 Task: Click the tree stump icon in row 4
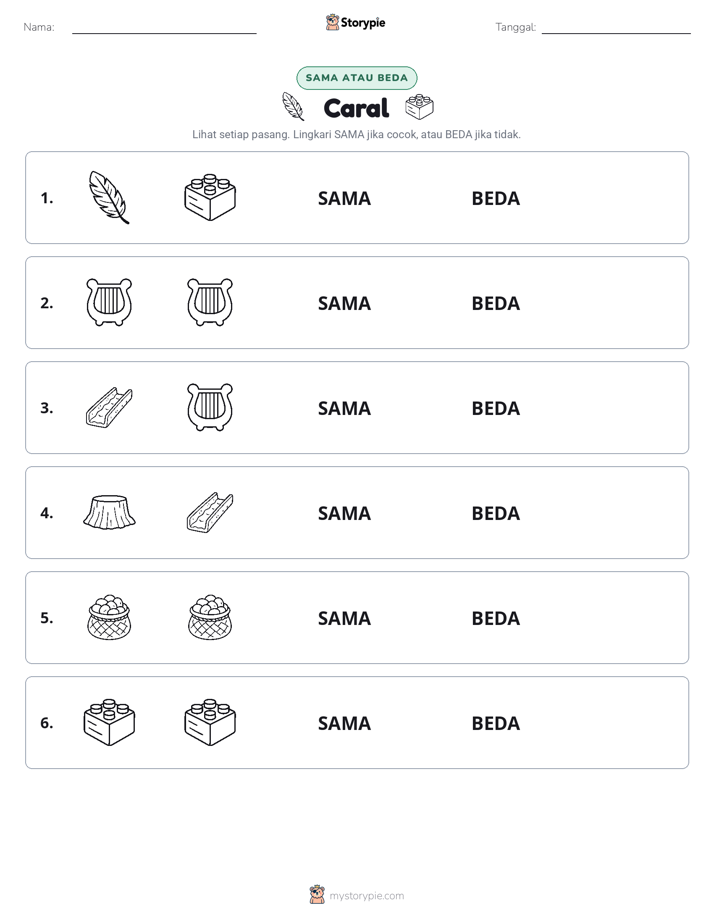(109, 512)
